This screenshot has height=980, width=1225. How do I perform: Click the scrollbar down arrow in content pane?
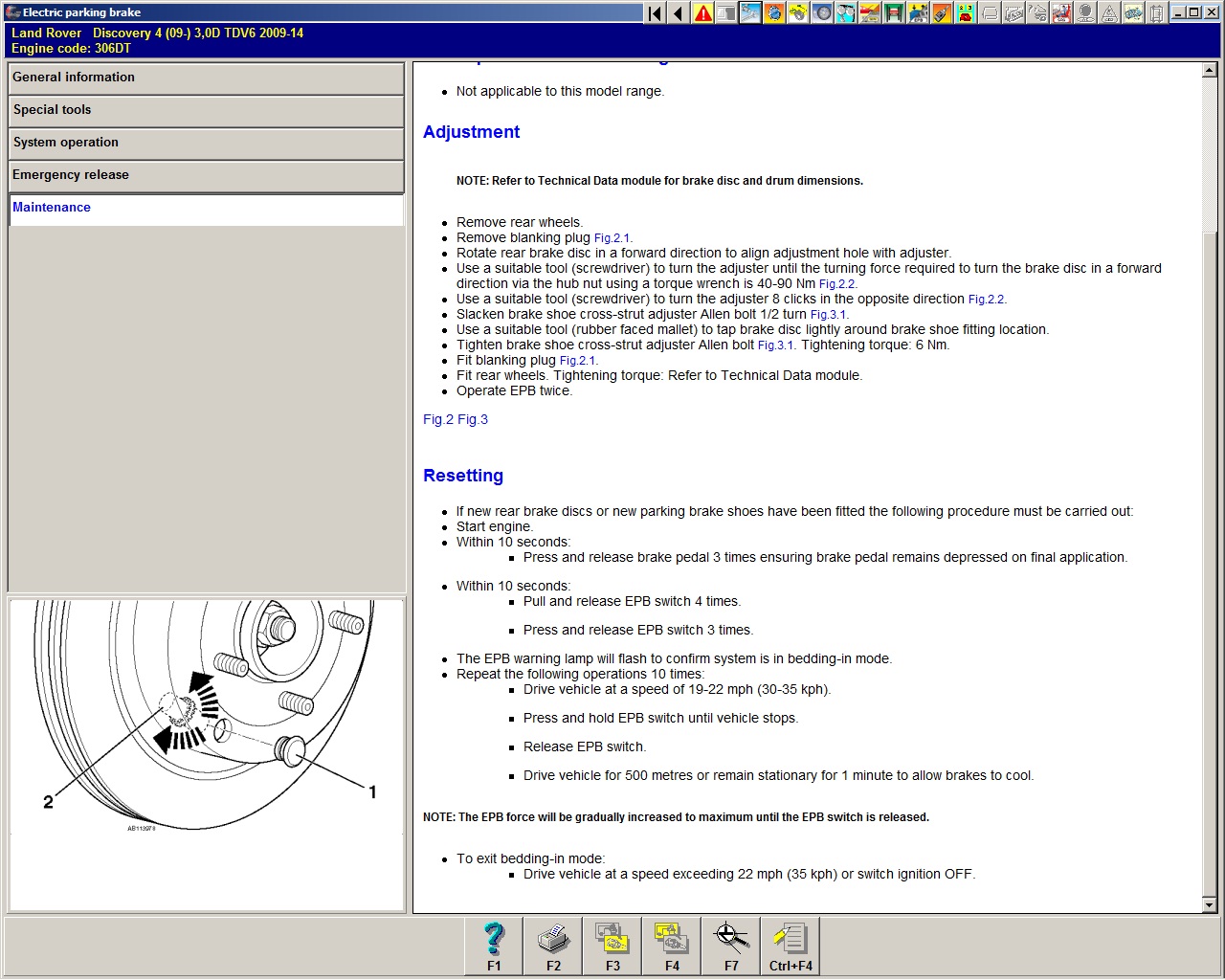pos(1209,905)
